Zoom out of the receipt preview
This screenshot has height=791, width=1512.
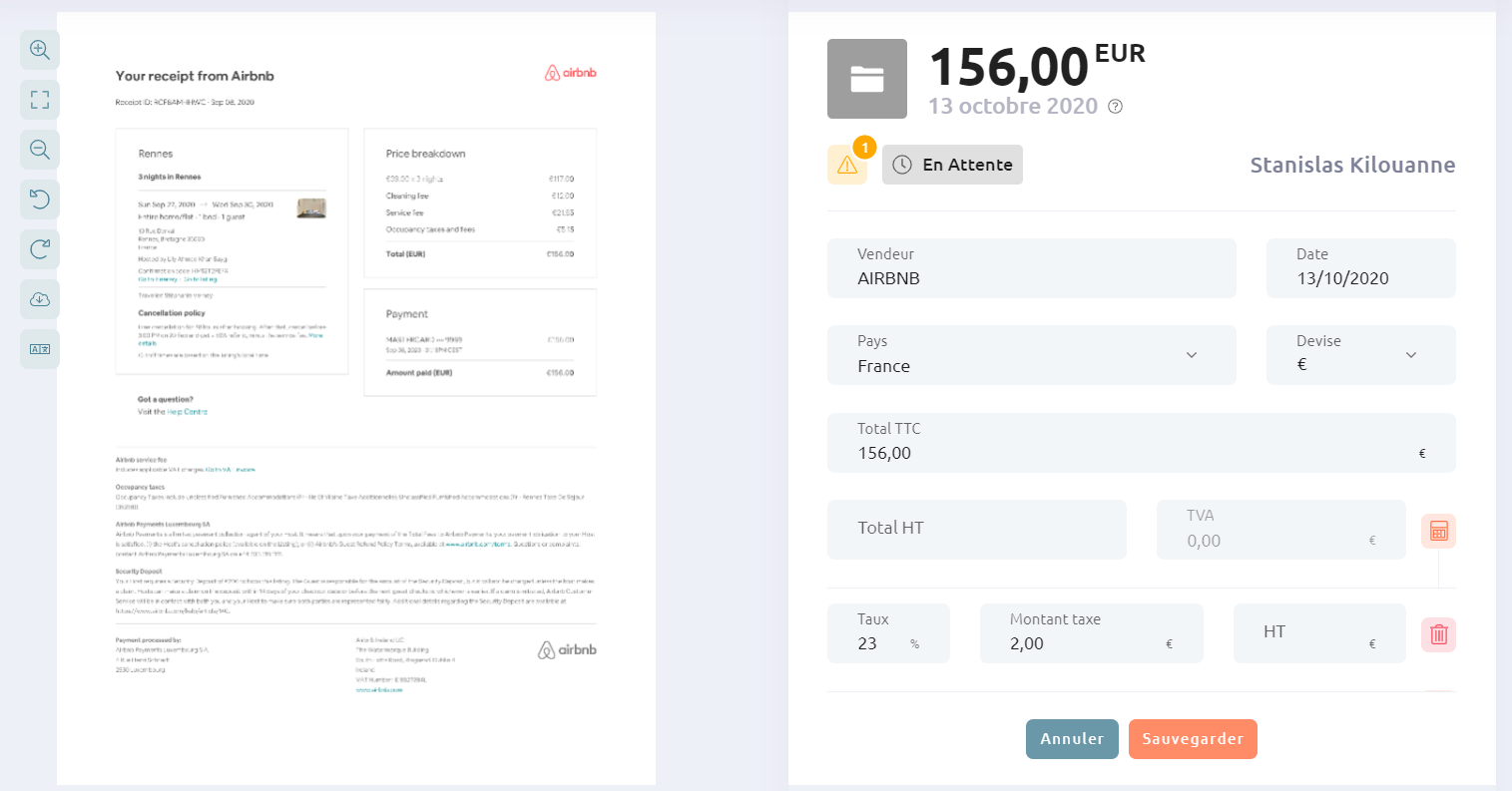(40, 150)
